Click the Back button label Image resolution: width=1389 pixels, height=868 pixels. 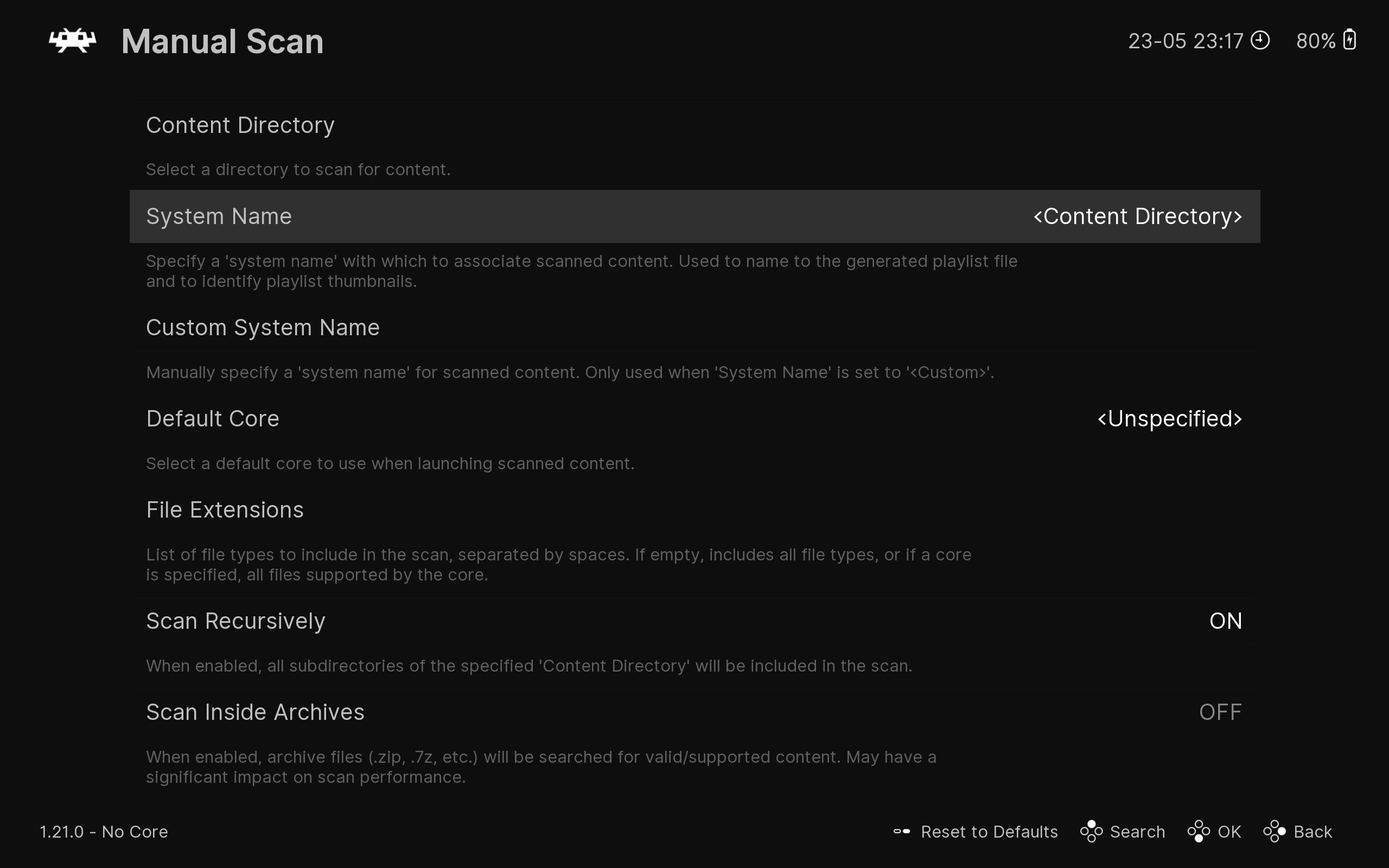click(1312, 831)
